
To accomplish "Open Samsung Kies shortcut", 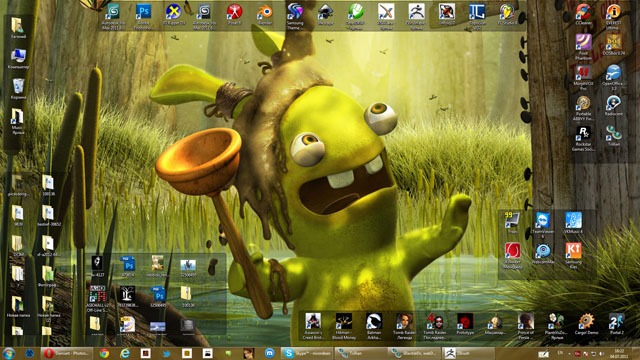I will (x=573, y=255).
